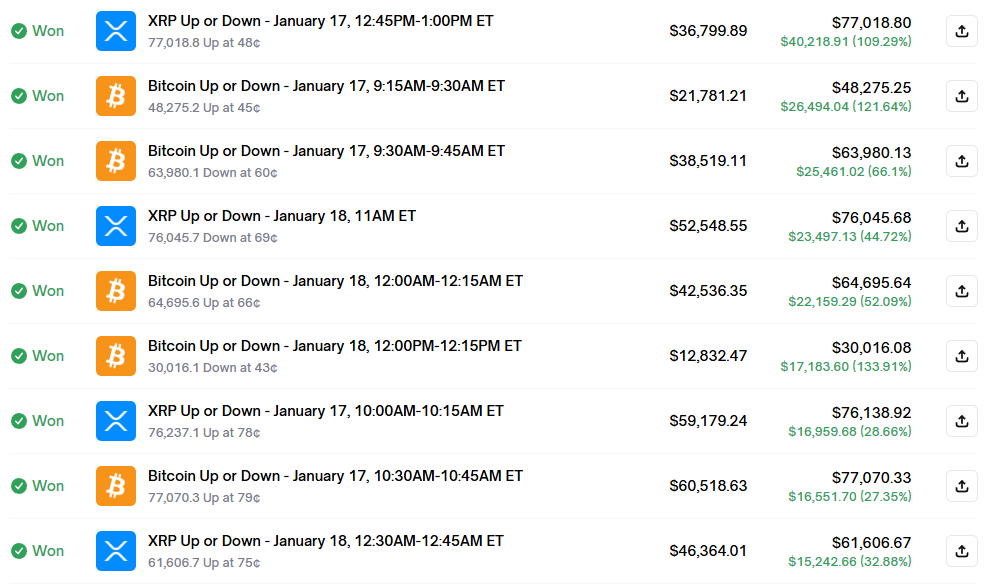Open Bitcoin Up or Down January 17, 10:30AM-10:45AM
Viewport: 1000px width, 584px height.
point(335,476)
